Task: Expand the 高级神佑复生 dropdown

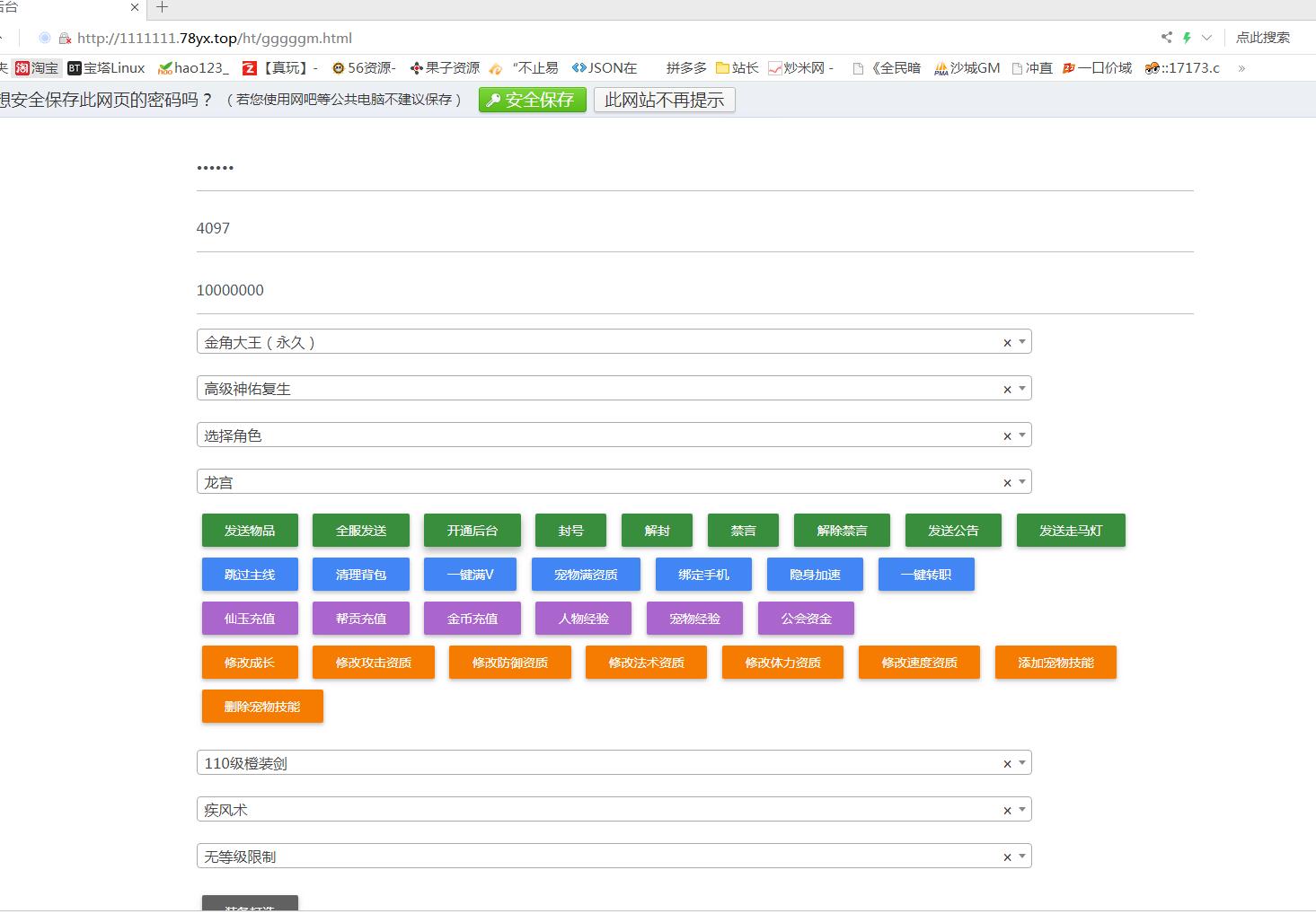Action: [x=1022, y=389]
